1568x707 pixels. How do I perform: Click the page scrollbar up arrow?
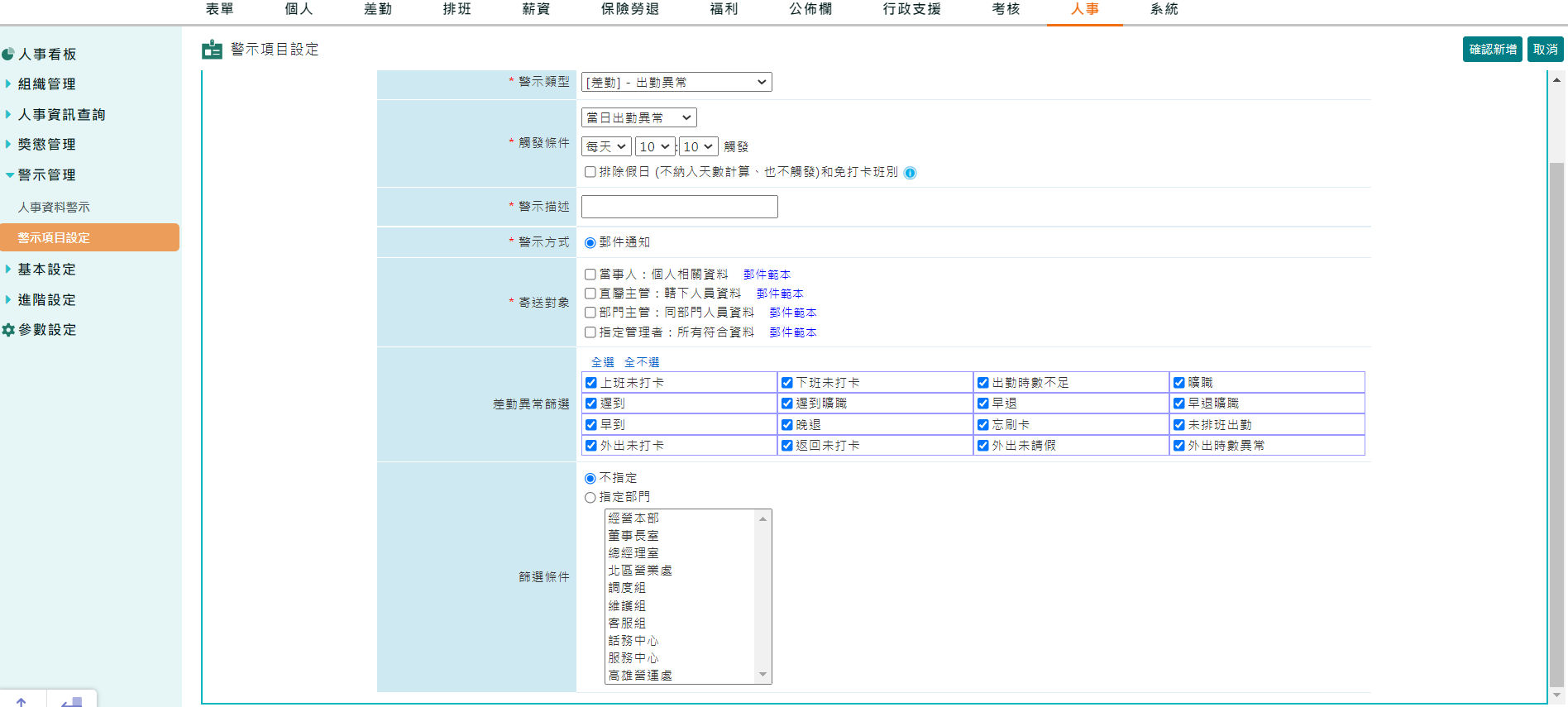(x=1556, y=80)
